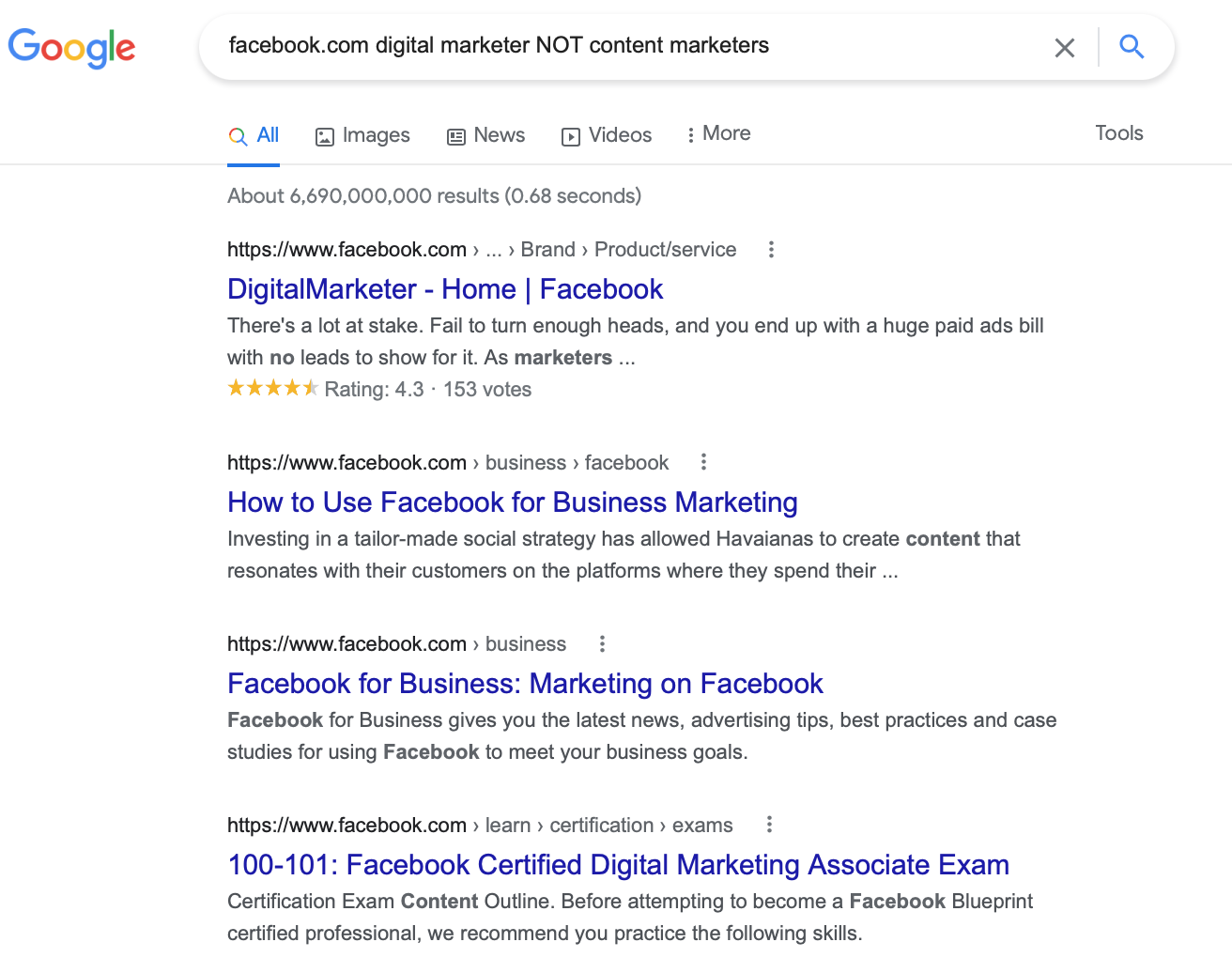The image size is (1232, 973).
Task: Click the blue magnifier search button
Action: pyautogui.click(x=1132, y=47)
